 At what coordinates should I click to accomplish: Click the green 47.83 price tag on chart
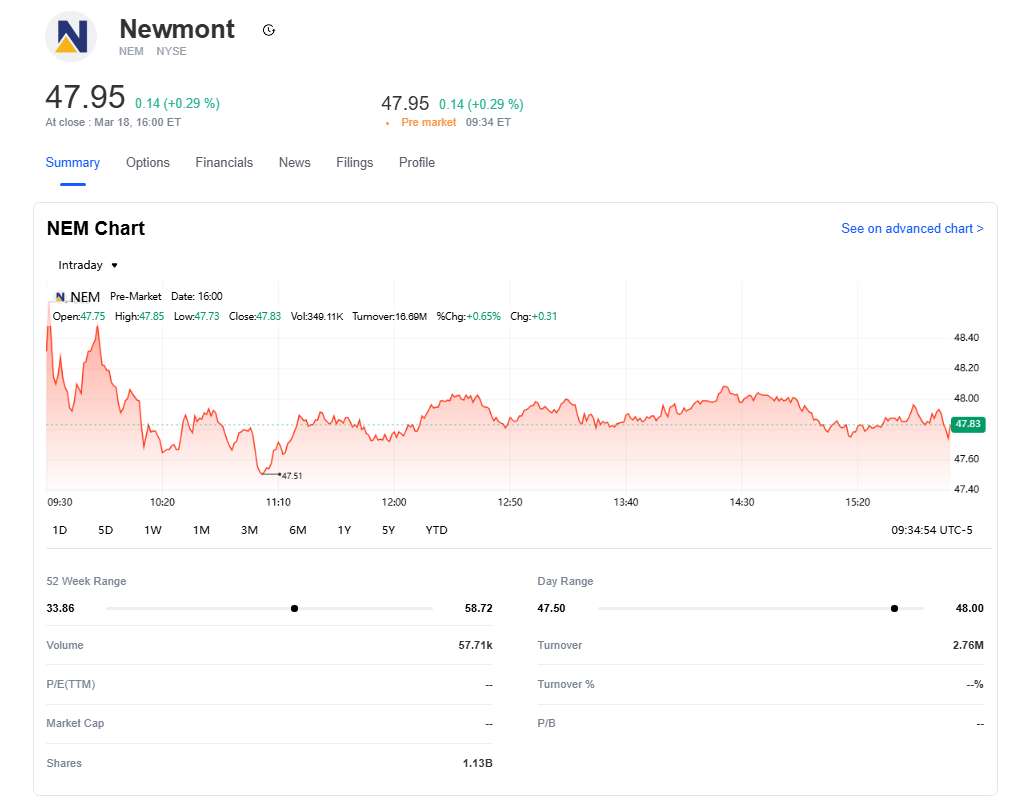tap(968, 424)
